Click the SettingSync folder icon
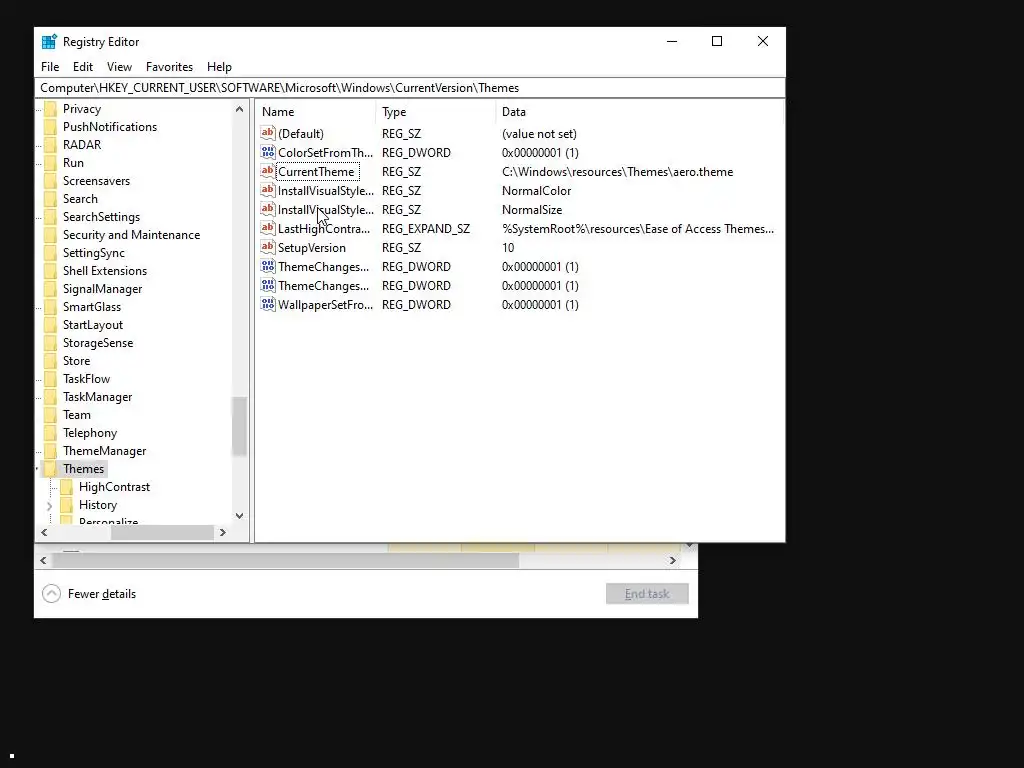The height and width of the screenshot is (768, 1024). [x=50, y=253]
